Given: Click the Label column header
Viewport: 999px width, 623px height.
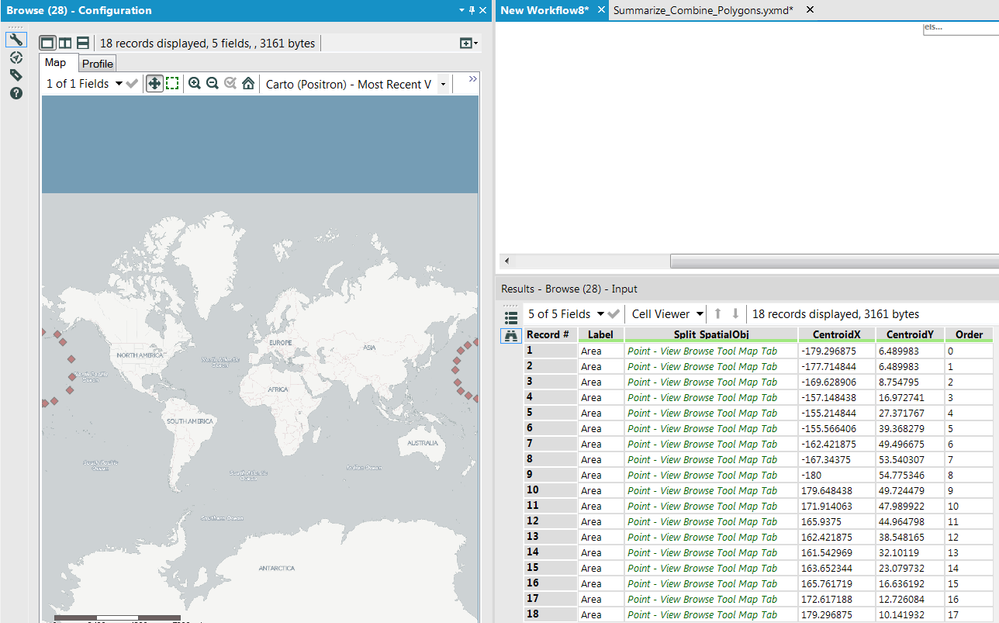Looking at the screenshot, I should [601, 334].
